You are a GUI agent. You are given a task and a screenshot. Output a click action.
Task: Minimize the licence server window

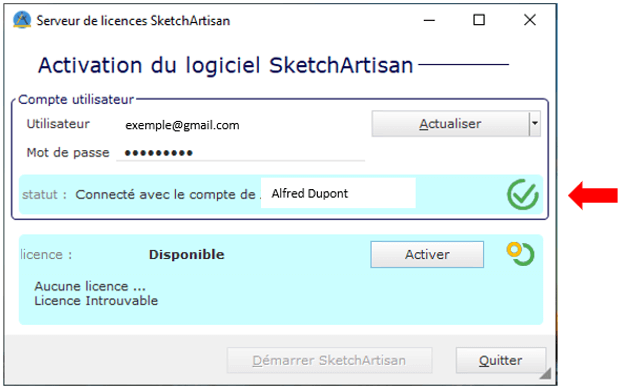tap(429, 20)
